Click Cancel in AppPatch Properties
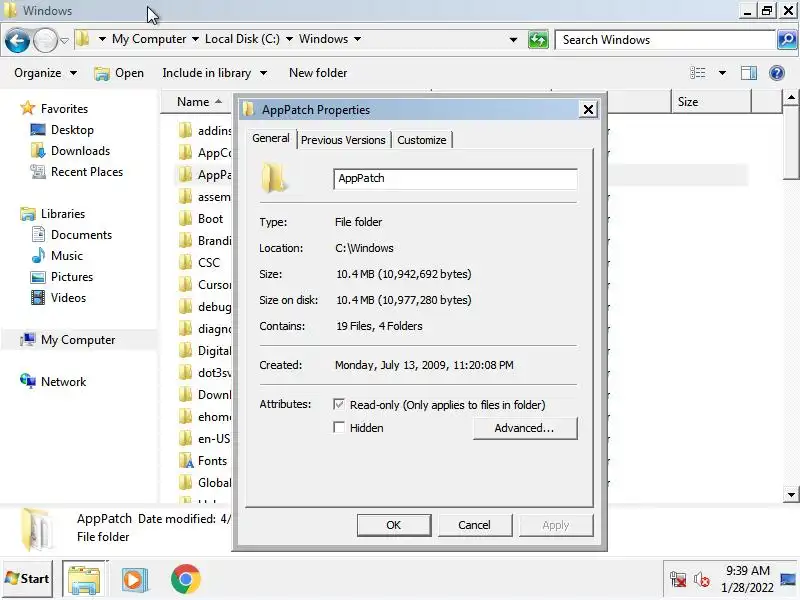800x600 pixels. [x=474, y=525]
